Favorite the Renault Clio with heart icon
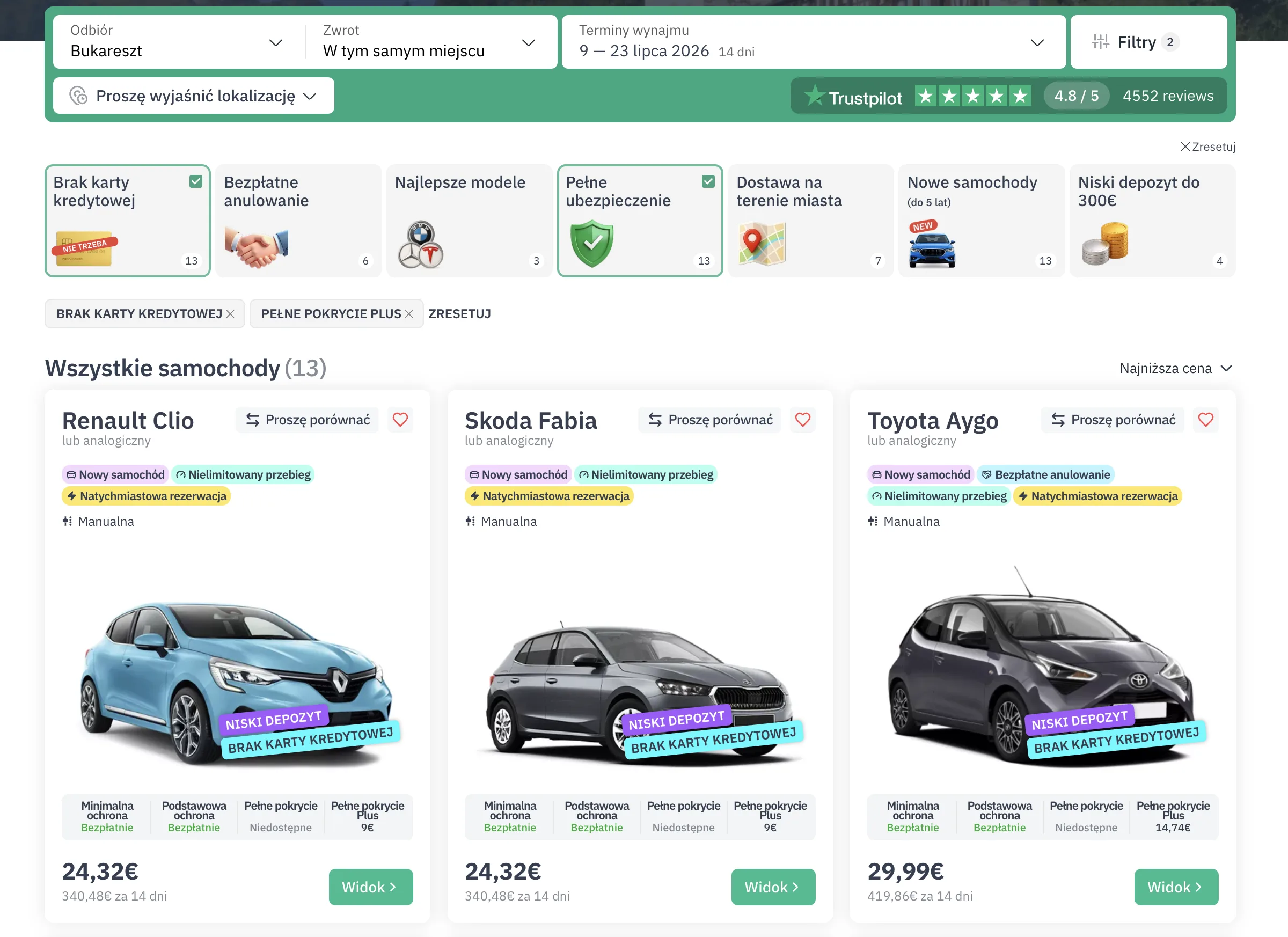Viewport: 1288px width, 937px height. coord(400,420)
